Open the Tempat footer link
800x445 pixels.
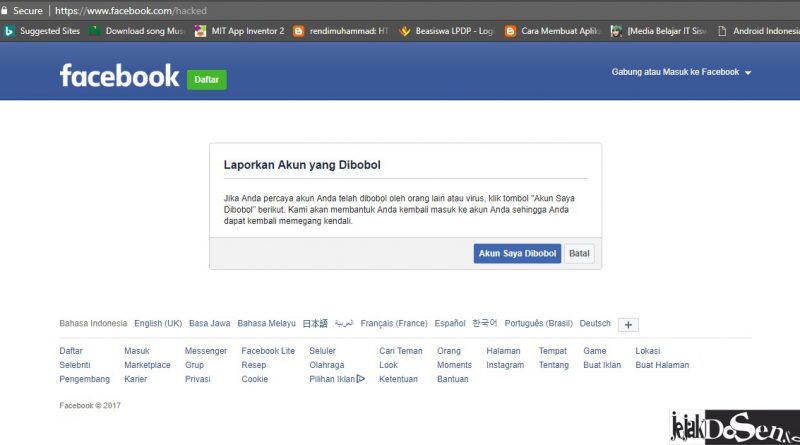[x=553, y=351]
